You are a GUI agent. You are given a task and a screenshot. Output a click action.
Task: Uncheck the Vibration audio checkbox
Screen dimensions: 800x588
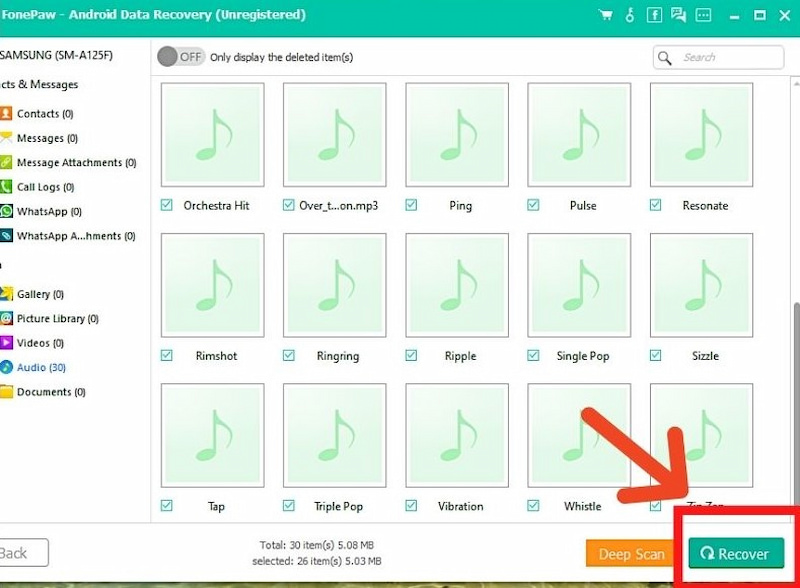pos(411,506)
